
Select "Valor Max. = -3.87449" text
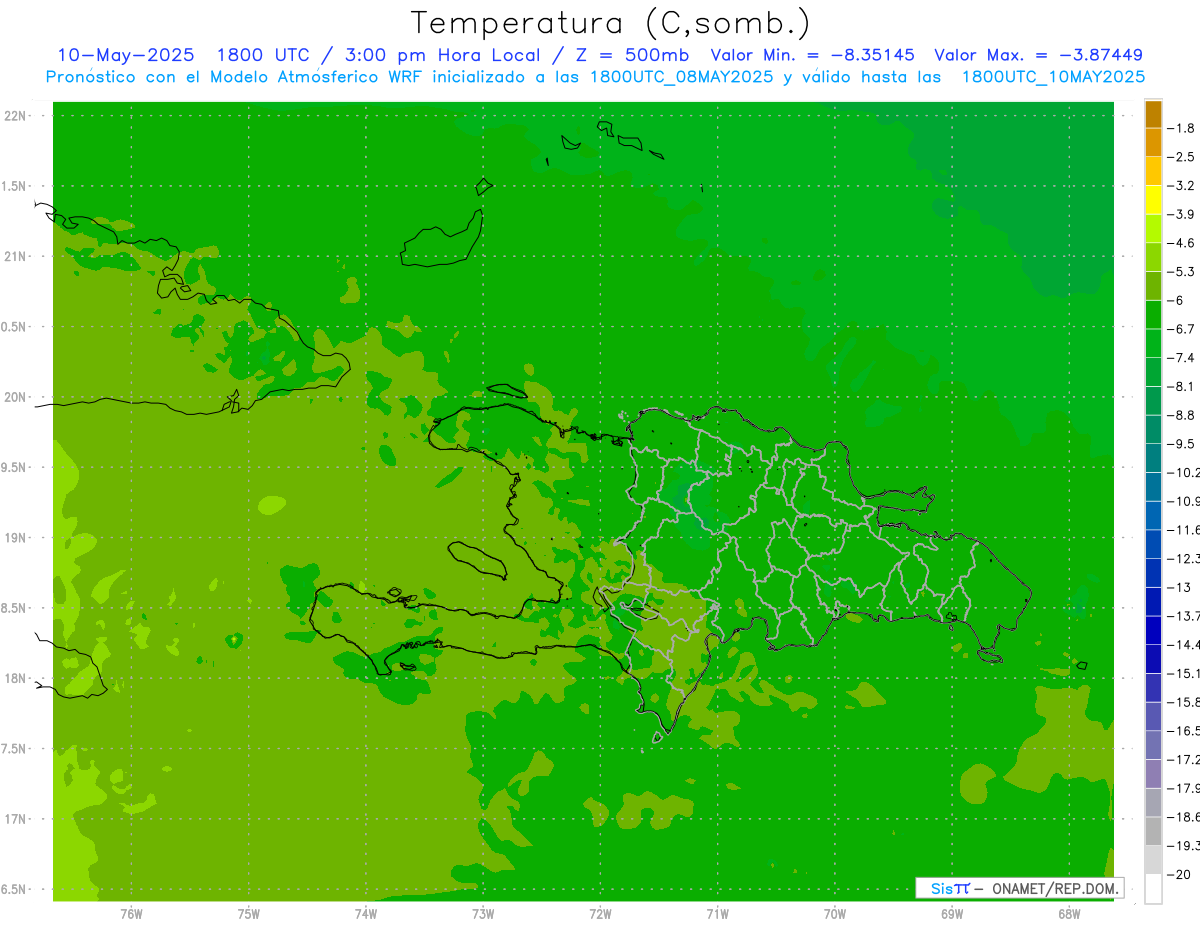[x=1038, y=55]
